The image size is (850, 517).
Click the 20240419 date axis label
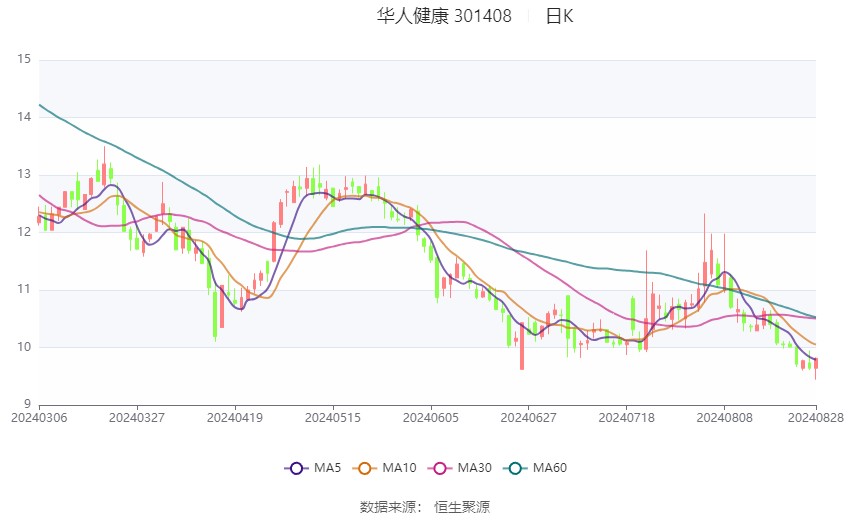pyautogui.click(x=235, y=418)
